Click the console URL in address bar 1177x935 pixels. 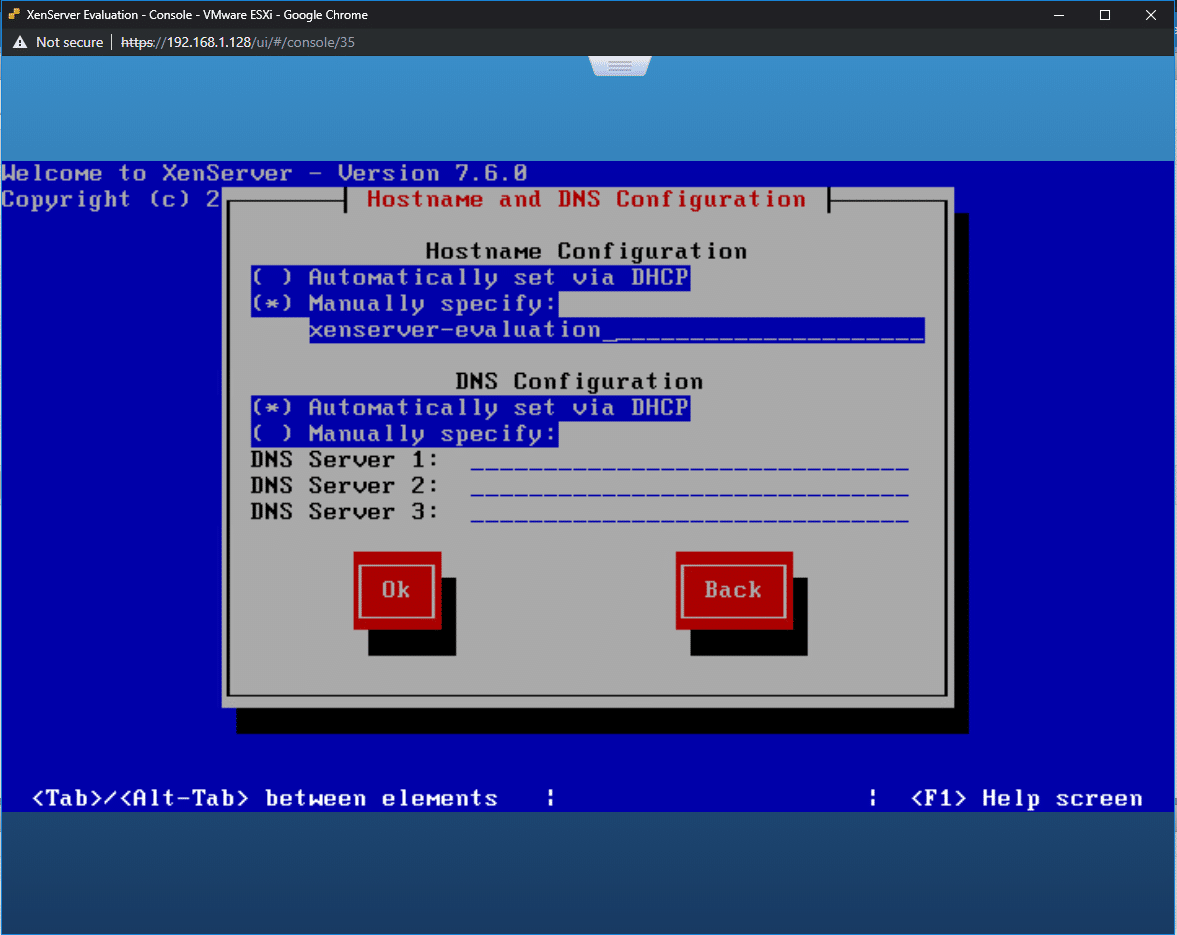(238, 43)
